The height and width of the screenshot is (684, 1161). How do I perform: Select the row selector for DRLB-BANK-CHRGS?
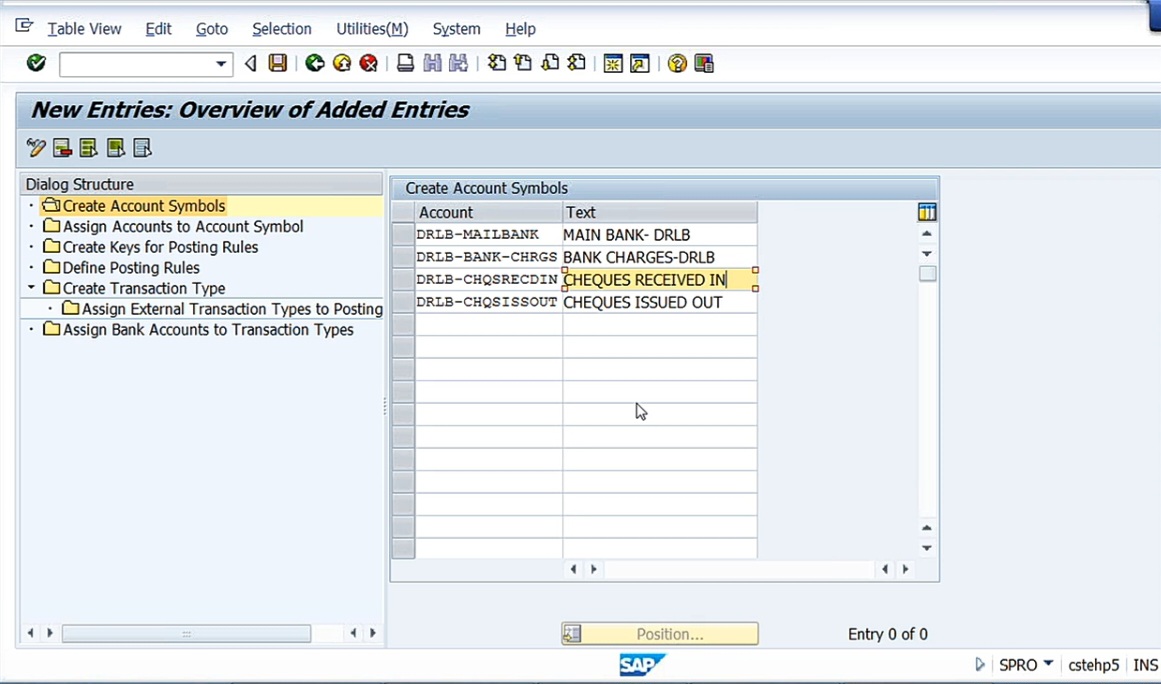(x=404, y=257)
